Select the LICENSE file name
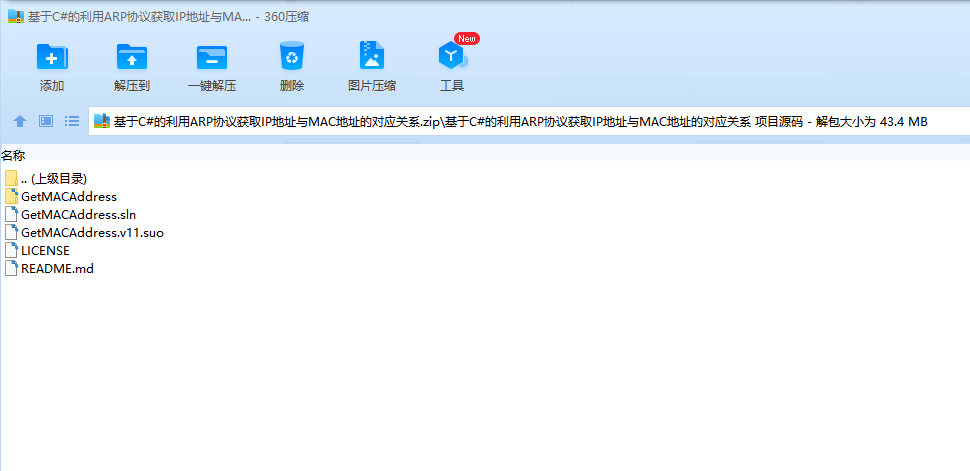The image size is (970, 471). [x=45, y=251]
